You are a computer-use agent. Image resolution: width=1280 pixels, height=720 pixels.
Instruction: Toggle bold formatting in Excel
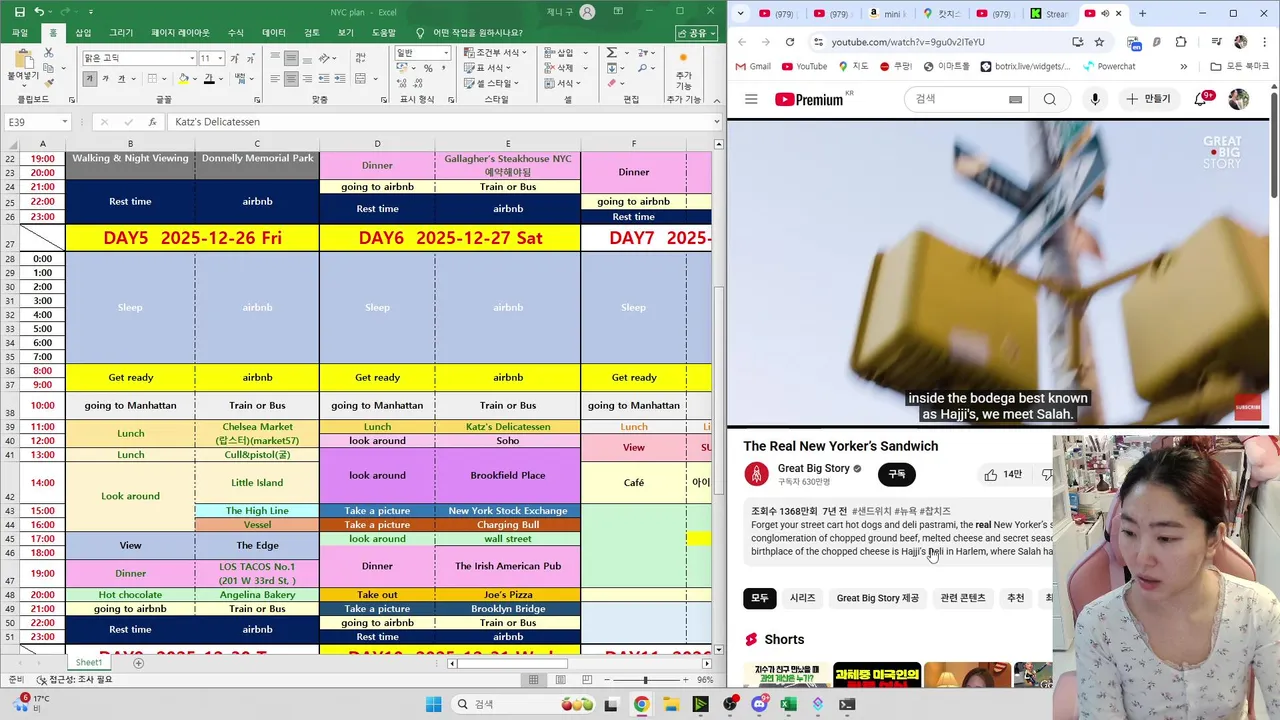(x=90, y=78)
